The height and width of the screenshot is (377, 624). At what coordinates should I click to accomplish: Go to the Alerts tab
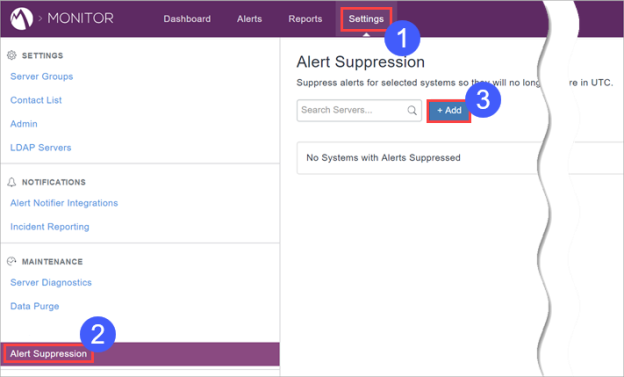click(x=250, y=19)
